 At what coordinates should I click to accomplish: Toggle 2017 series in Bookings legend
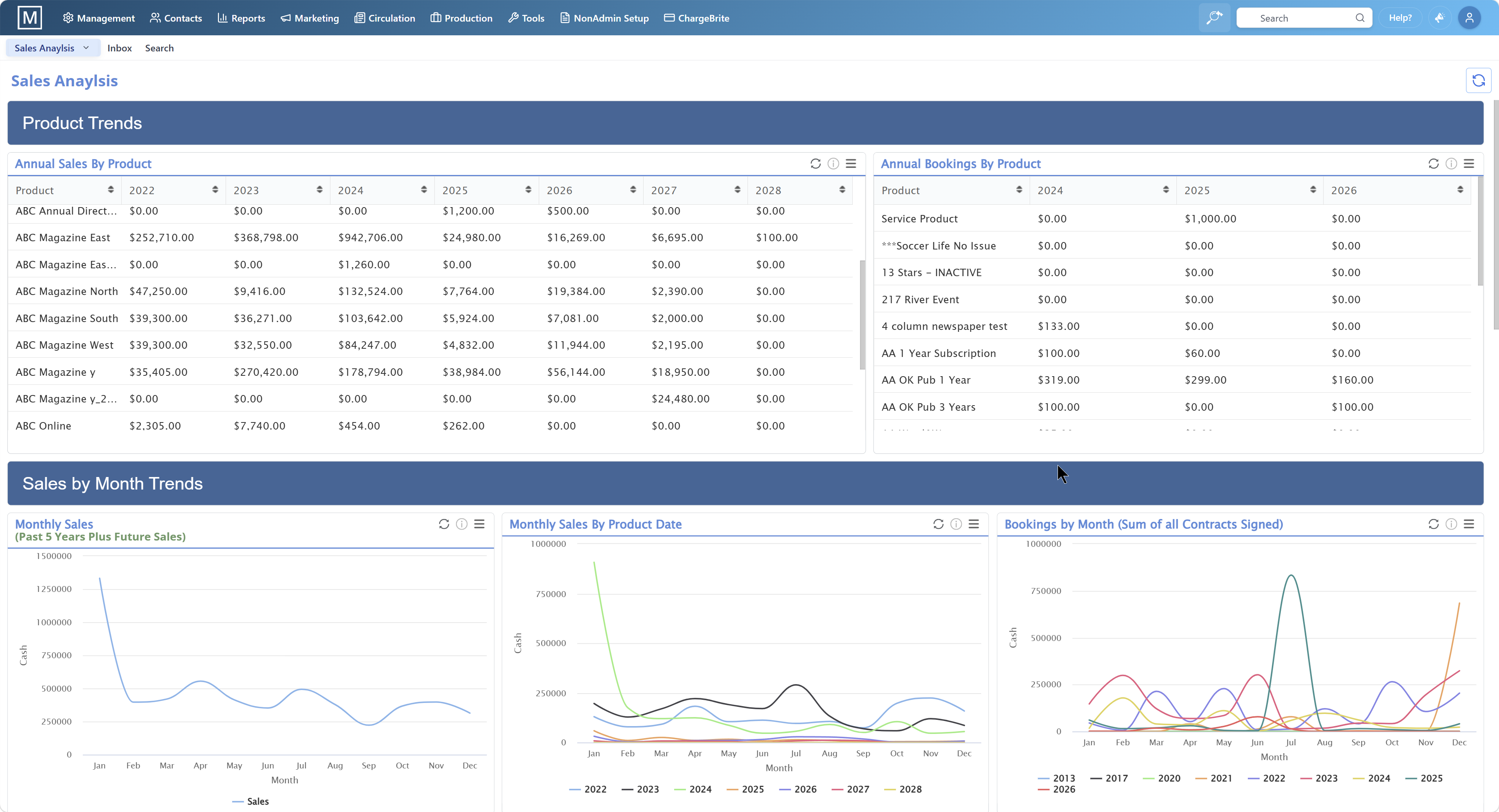click(1109, 778)
